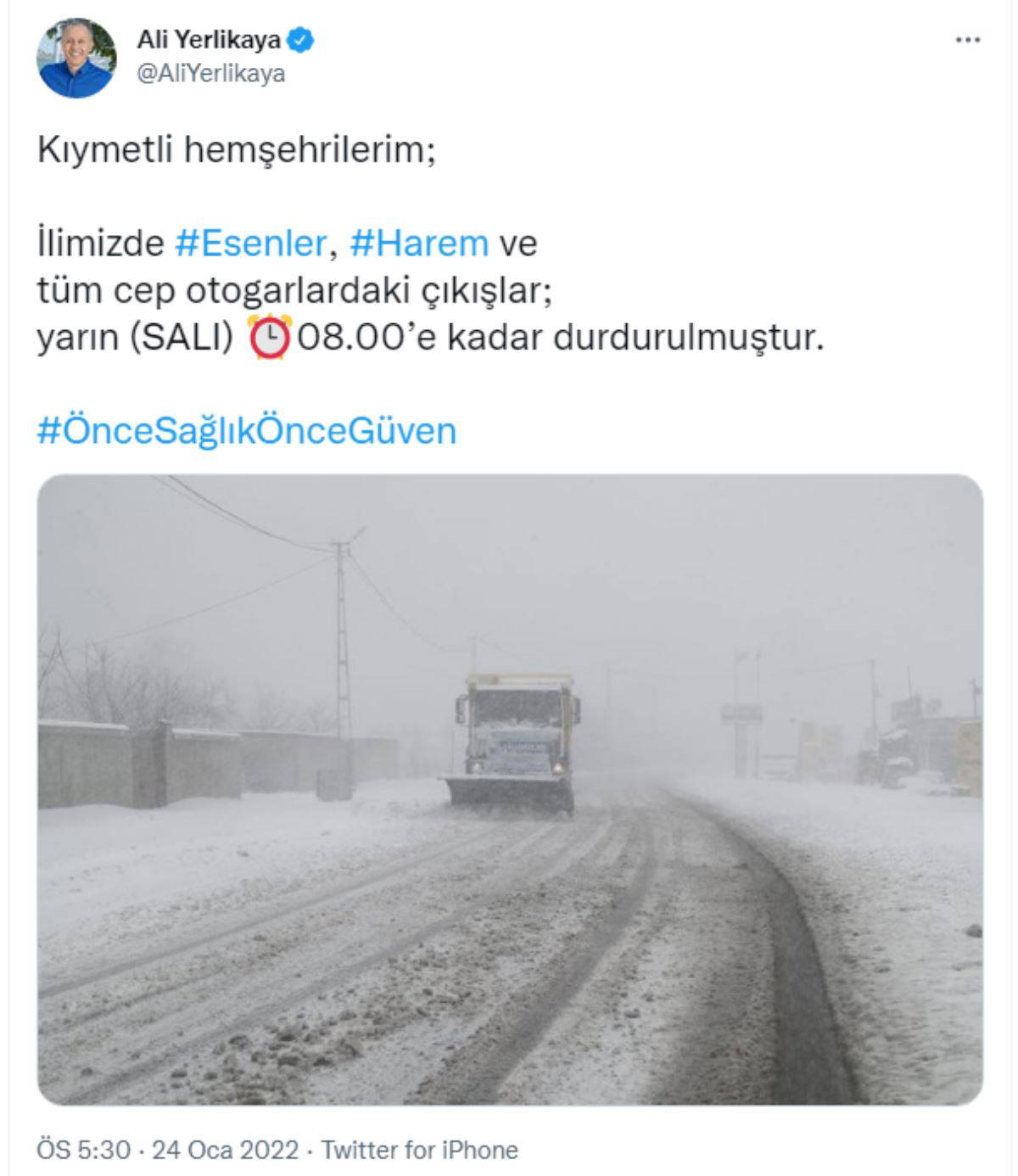Screen dimensions: 1018x1176
Task: Open the snowy road photo attachment
Action: click(510, 789)
